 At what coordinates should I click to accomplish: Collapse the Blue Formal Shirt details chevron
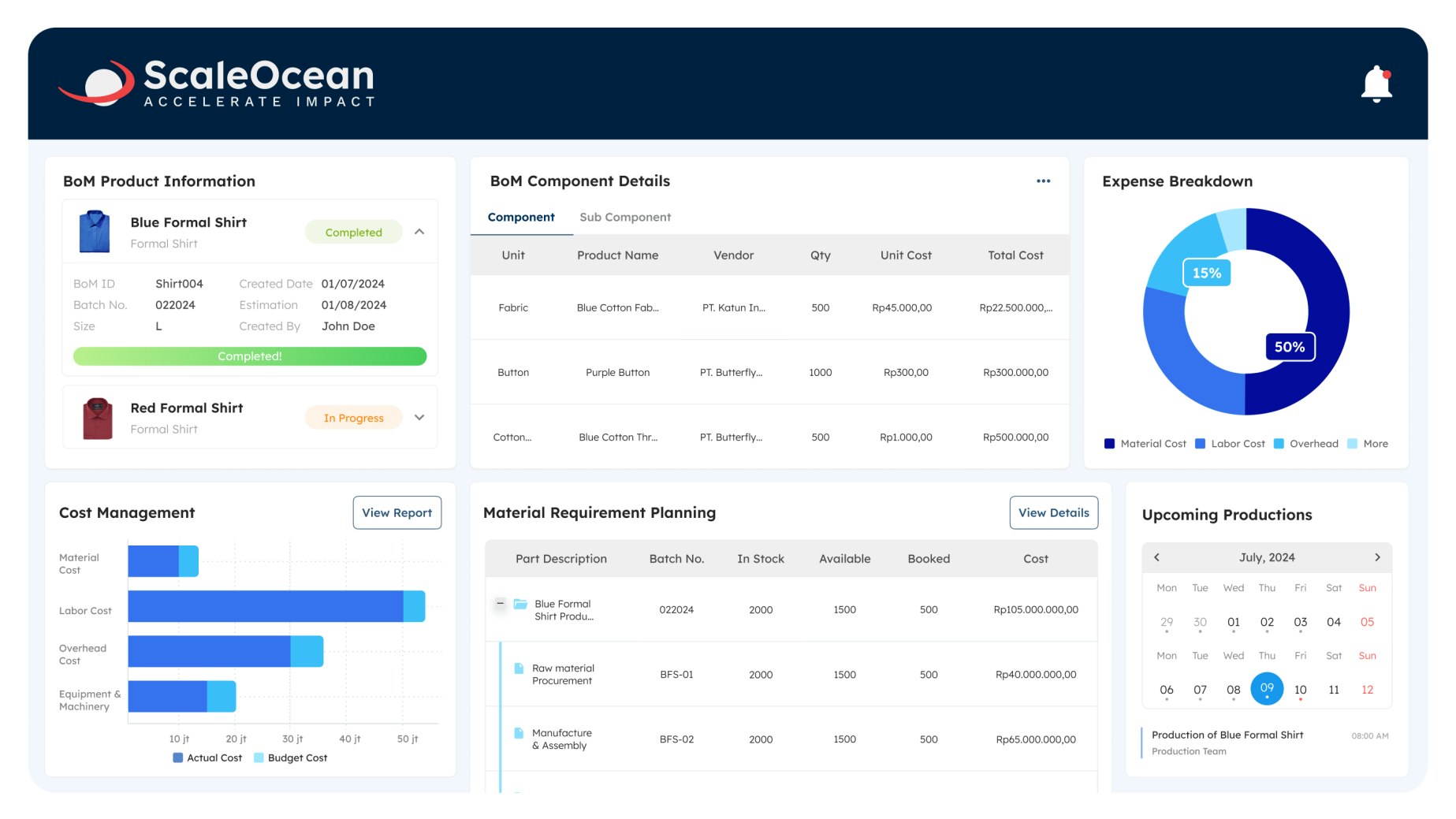(420, 231)
